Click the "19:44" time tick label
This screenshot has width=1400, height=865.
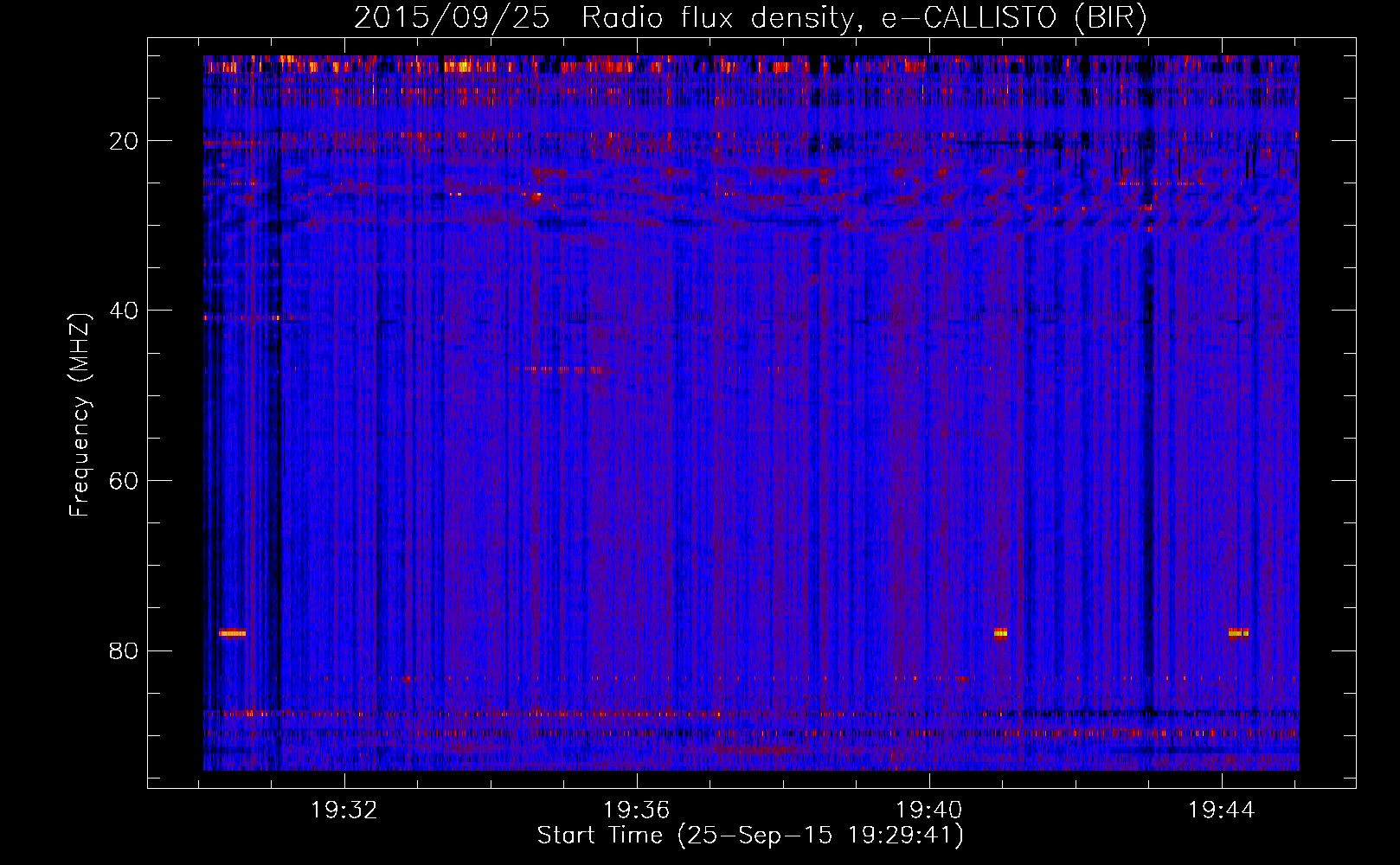(1222, 811)
